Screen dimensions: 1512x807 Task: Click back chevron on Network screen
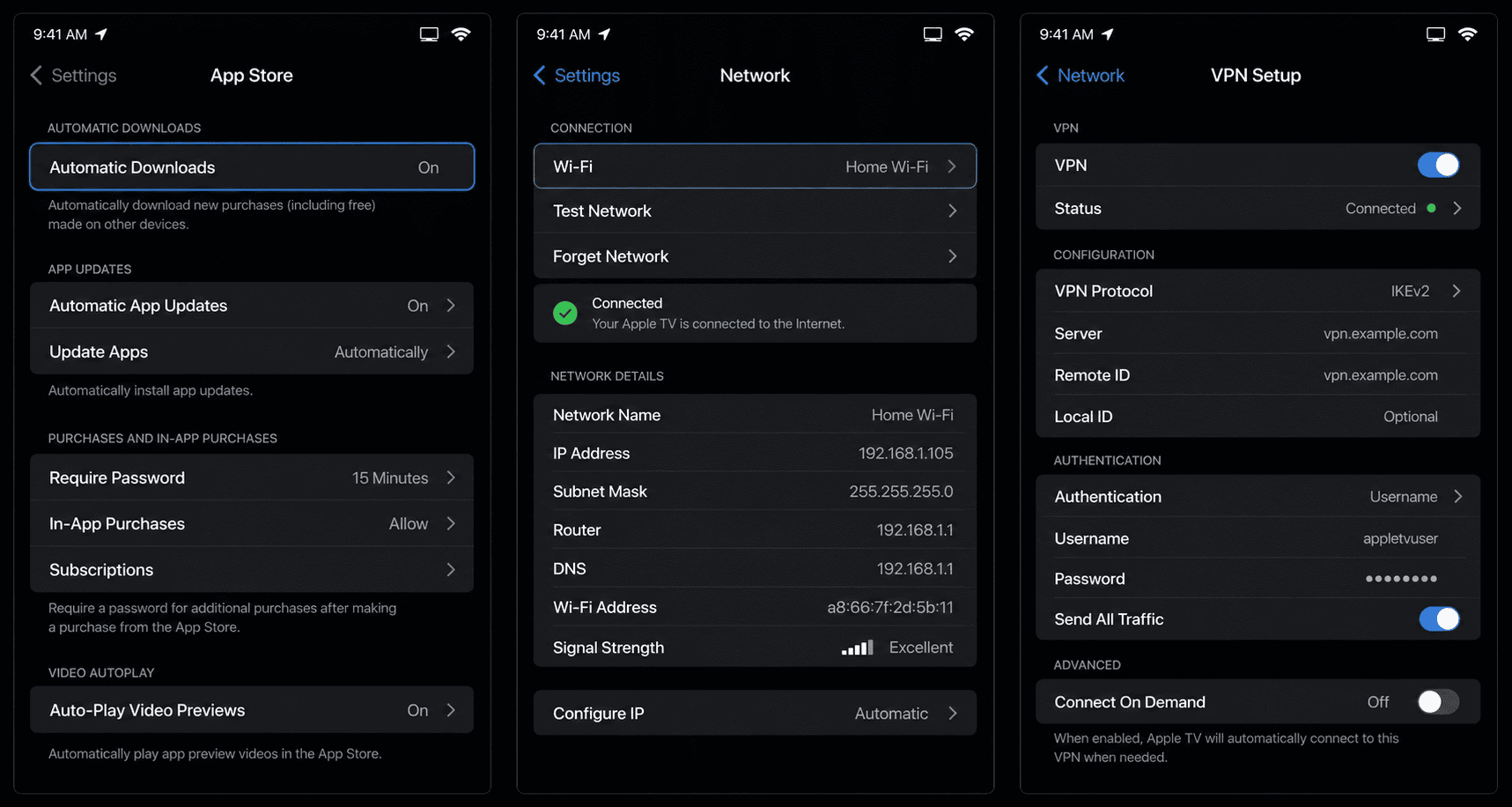[540, 76]
